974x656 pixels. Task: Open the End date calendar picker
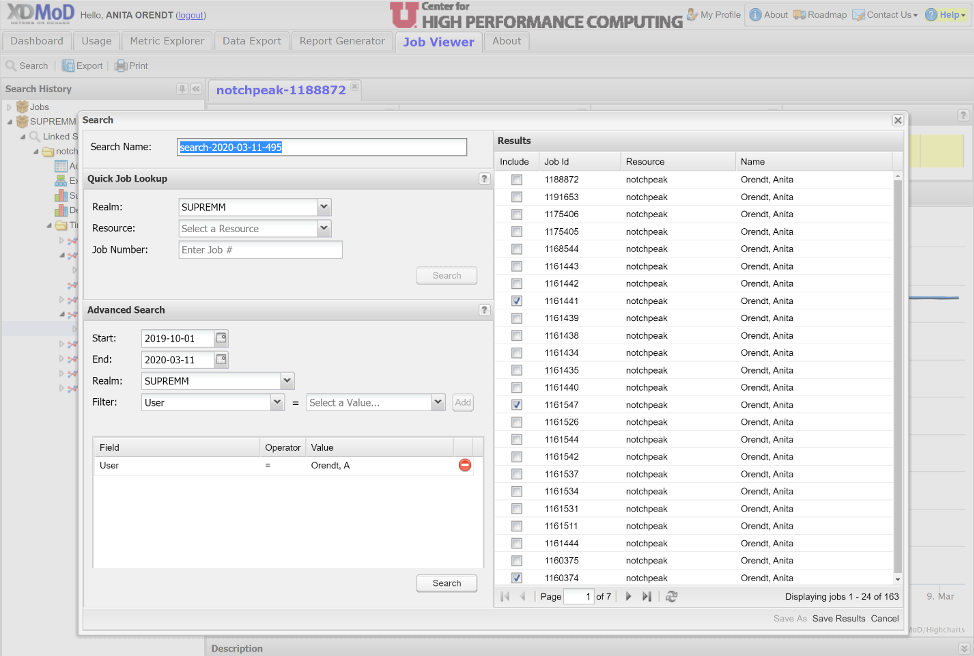tap(221, 360)
